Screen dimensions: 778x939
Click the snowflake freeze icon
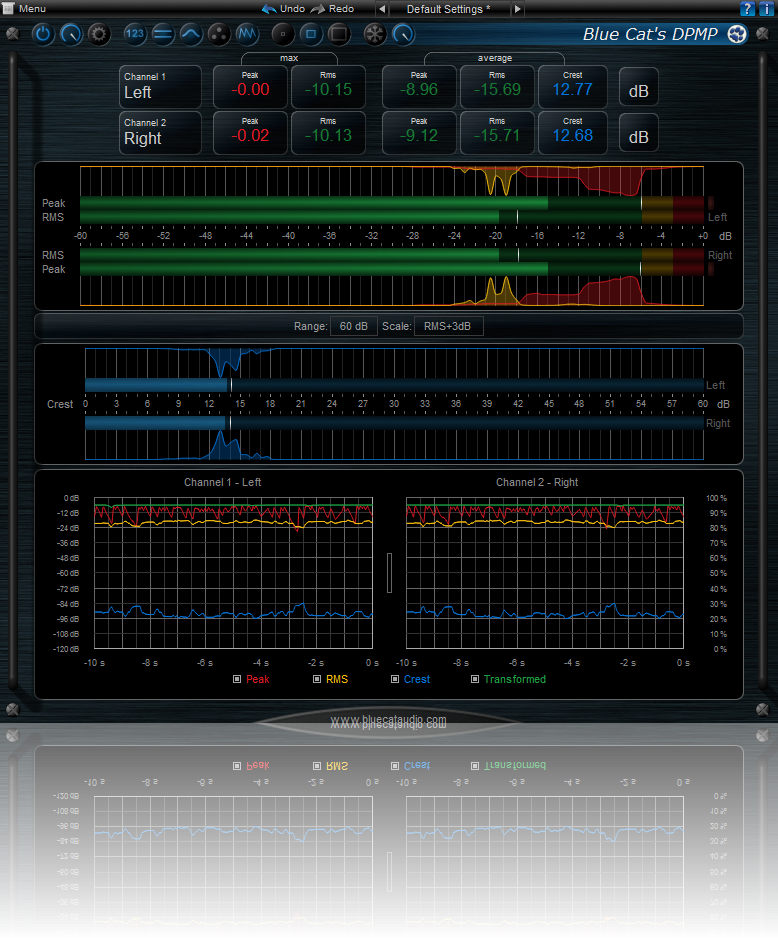pyautogui.click(x=375, y=34)
